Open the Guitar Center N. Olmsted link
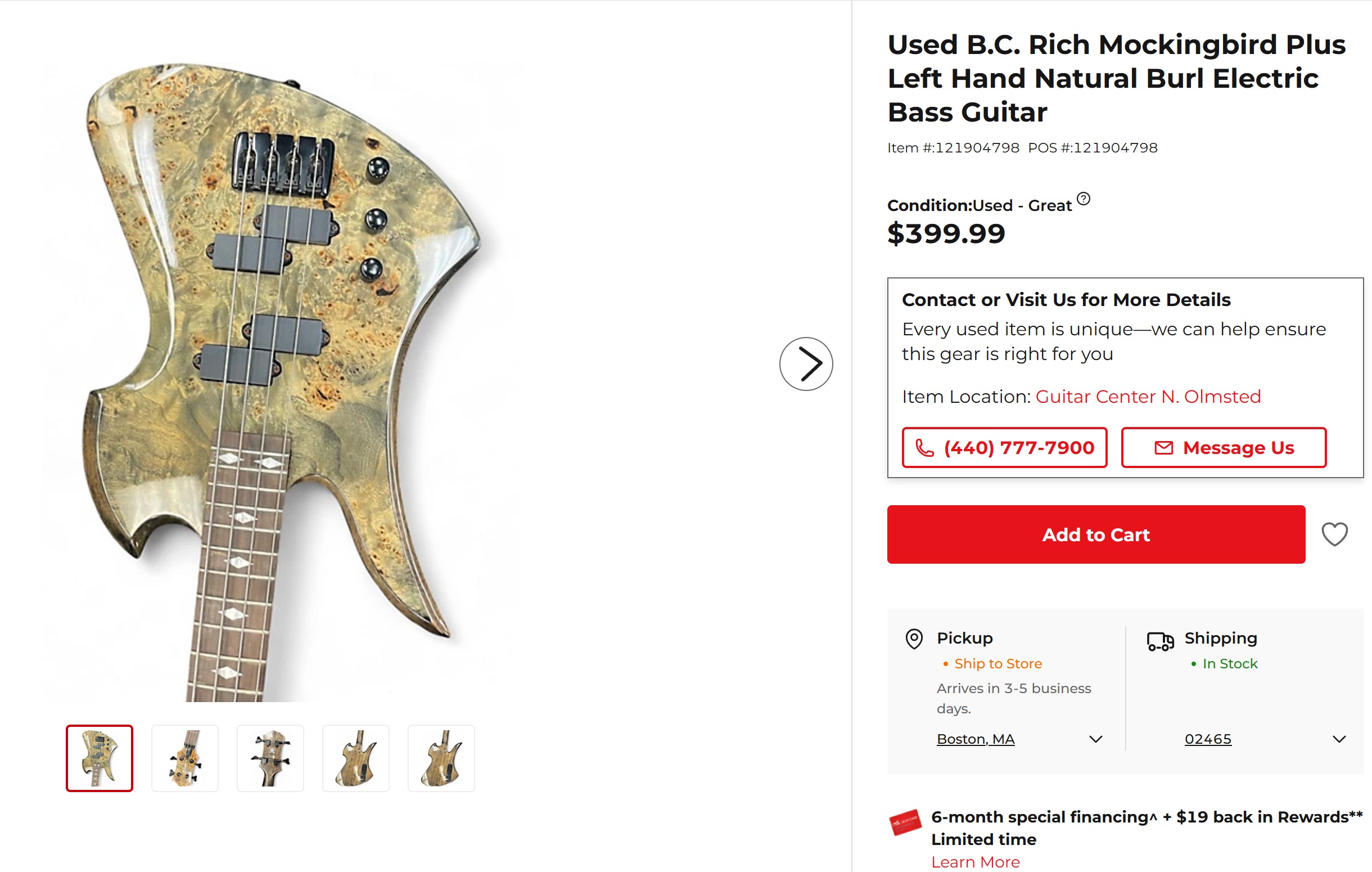The image size is (1372, 872). [x=1148, y=397]
